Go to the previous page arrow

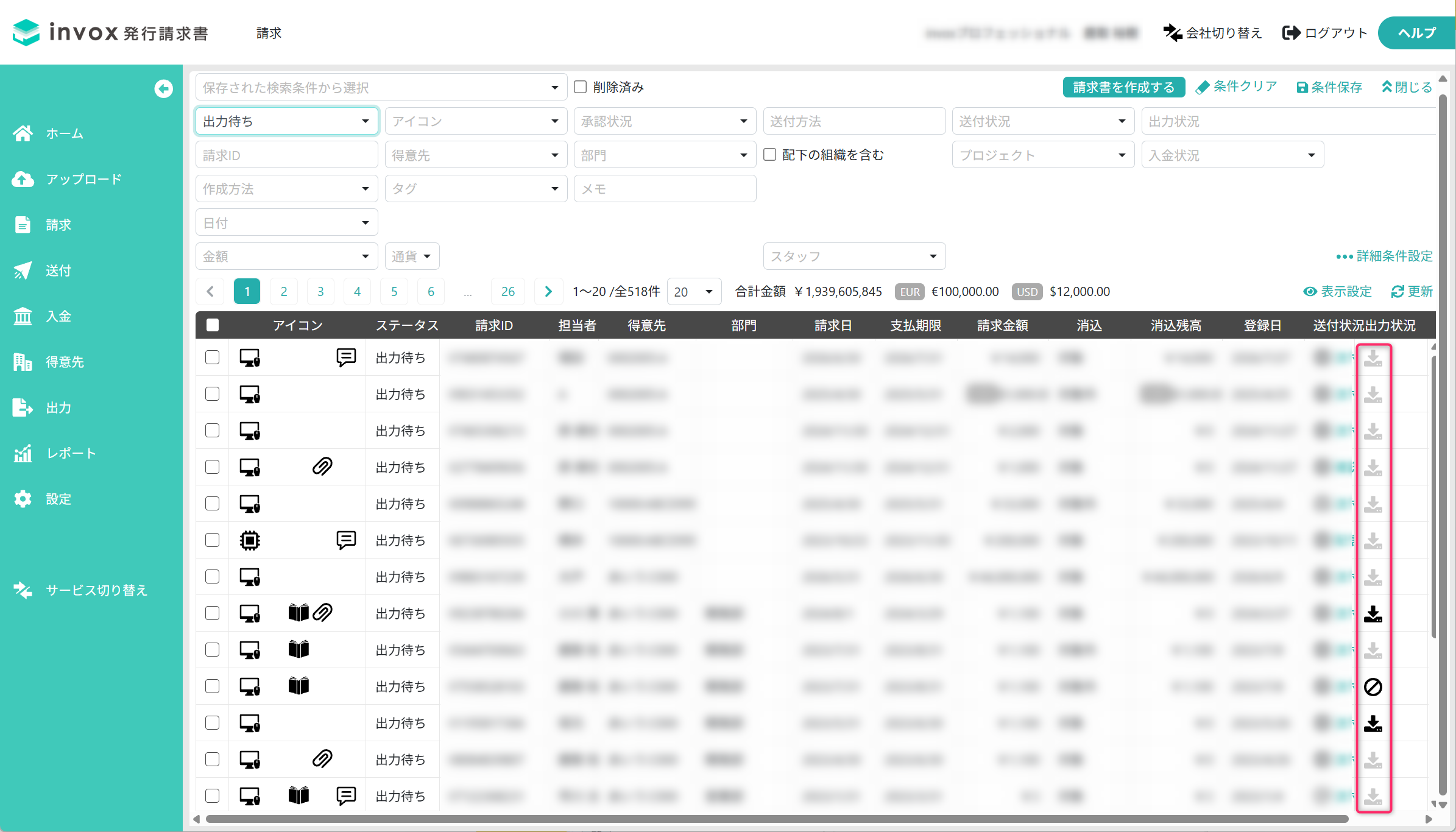click(x=210, y=291)
